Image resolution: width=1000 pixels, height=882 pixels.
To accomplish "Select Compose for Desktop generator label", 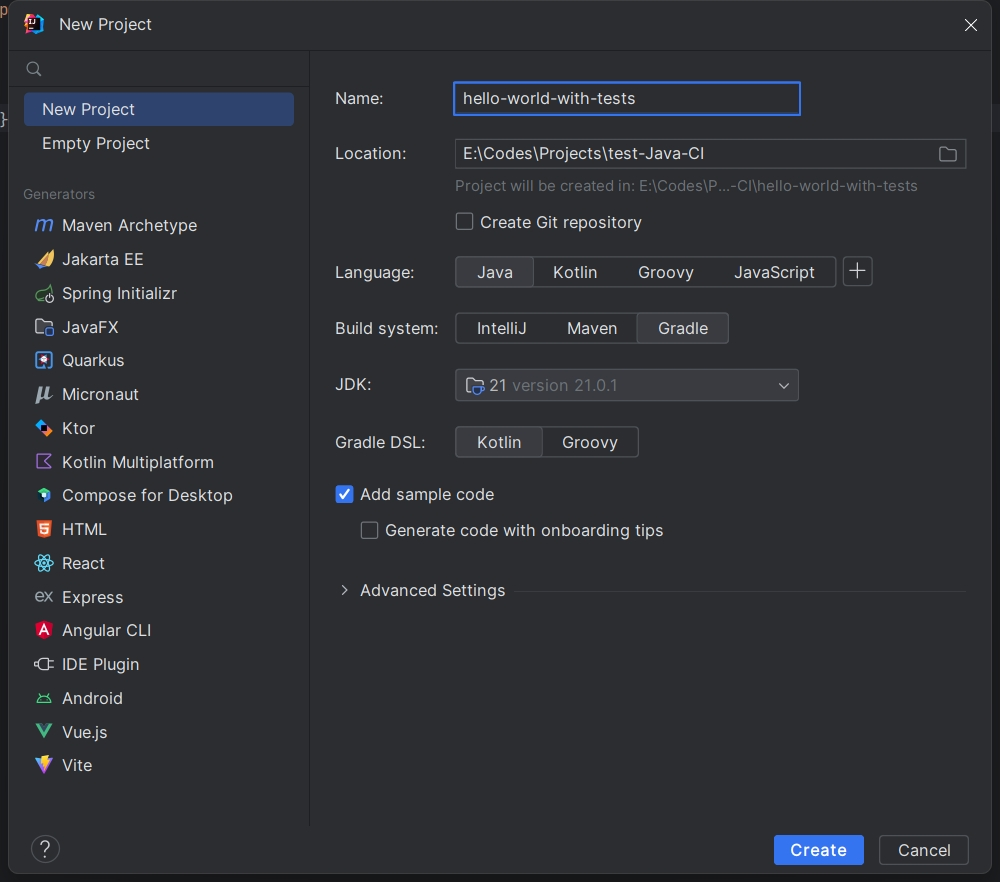I will (147, 495).
